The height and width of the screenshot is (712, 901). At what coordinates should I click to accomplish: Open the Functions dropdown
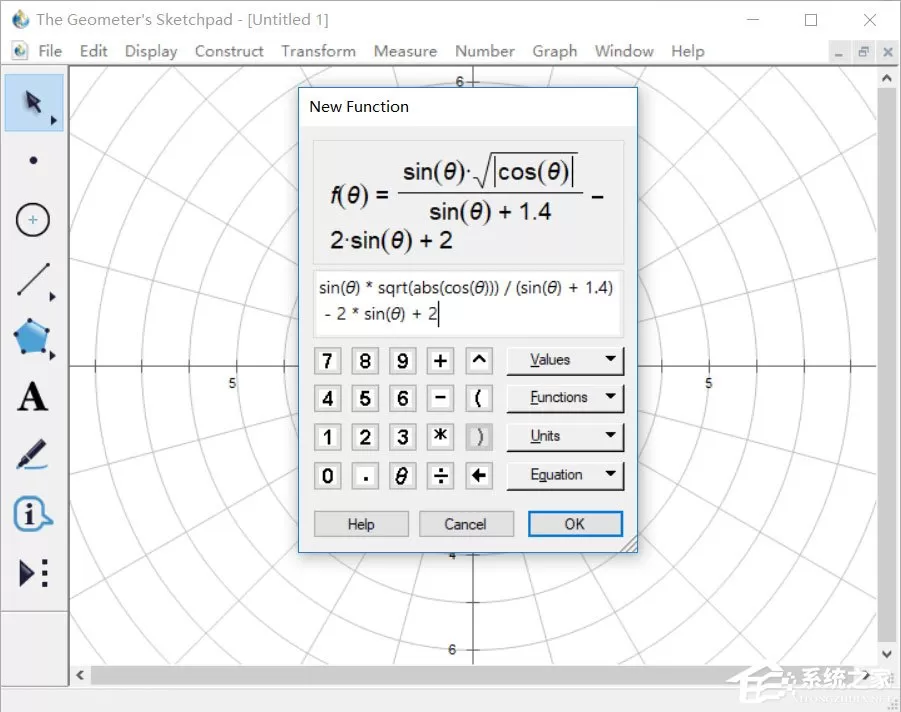pos(565,398)
